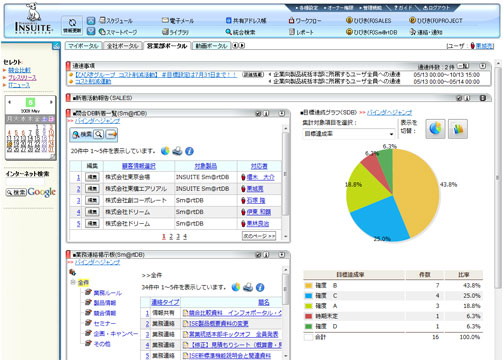Switch the chart to pie chart view
The width and height of the screenshot is (503, 361).
pyautogui.click(x=435, y=129)
